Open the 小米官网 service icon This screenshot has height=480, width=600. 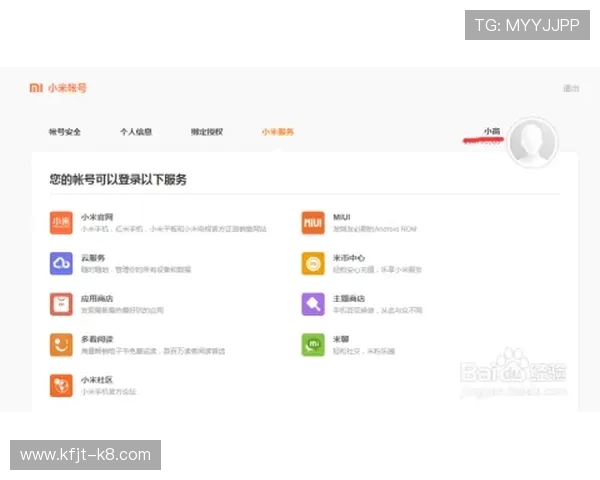(61, 222)
